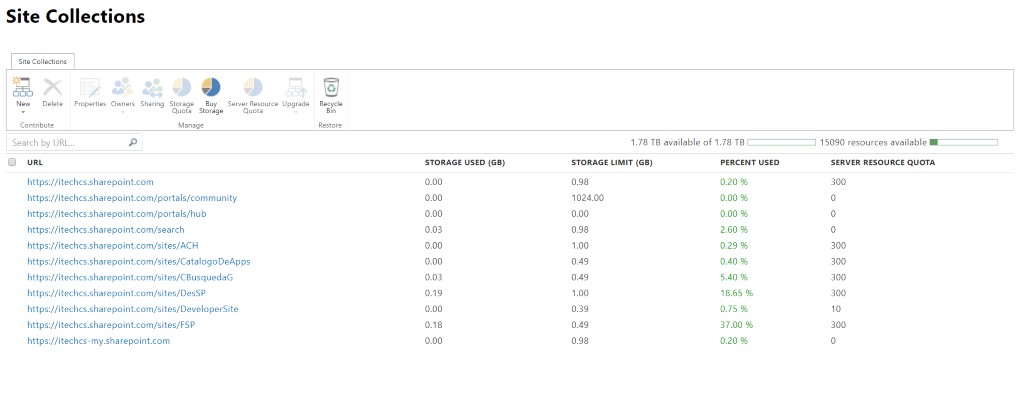Click the 0.18 storage used value
This screenshot has height=394, width=1024.
(434, 325)
